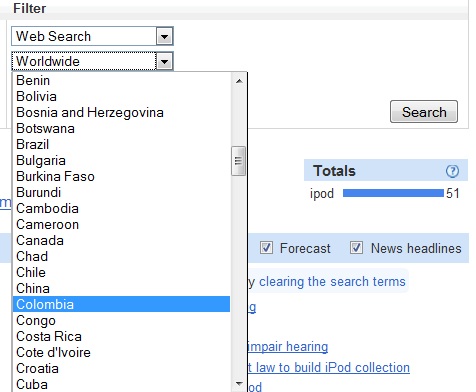The width and height of the screenshot is (476, 392).
Task: Pick Costa Rica from the dropdown list
Action: (121, 336)
